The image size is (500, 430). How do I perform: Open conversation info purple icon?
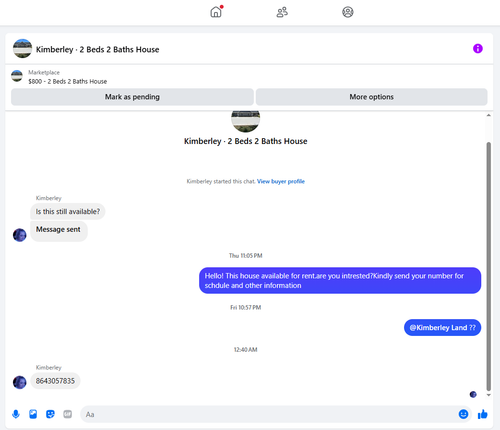(478, 49)
